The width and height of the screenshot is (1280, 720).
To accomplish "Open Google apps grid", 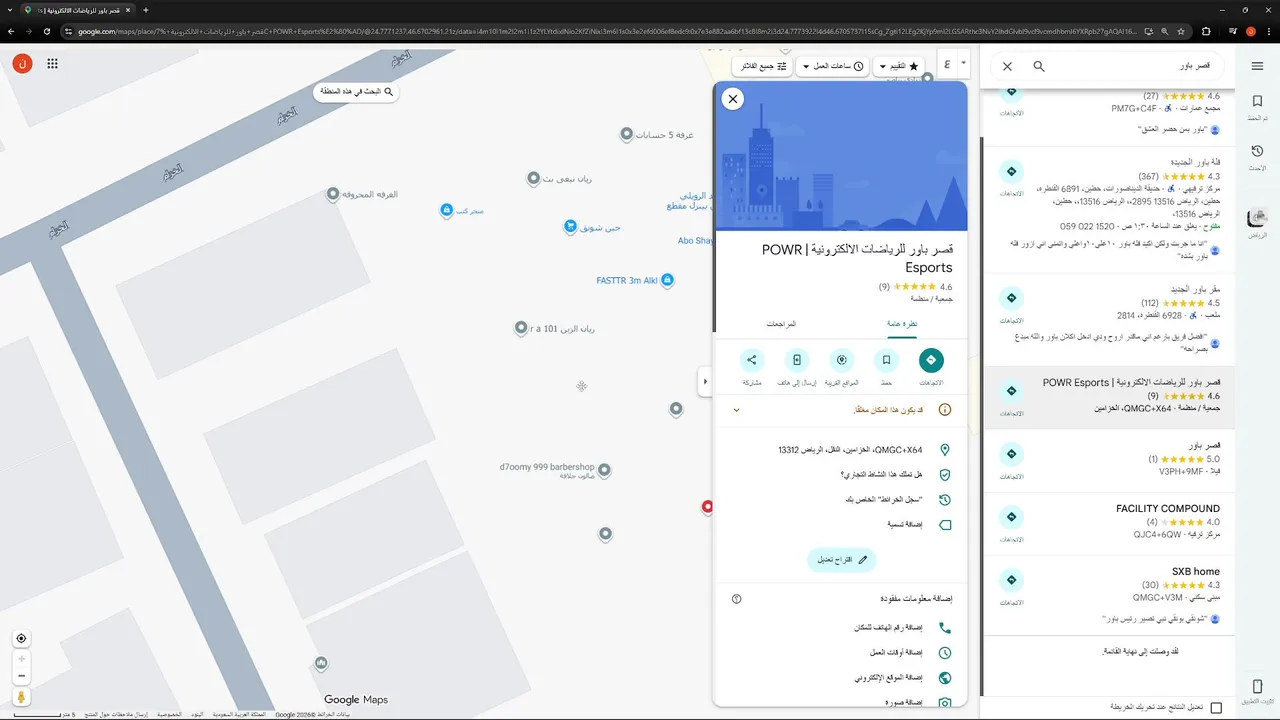I will 52,64.
